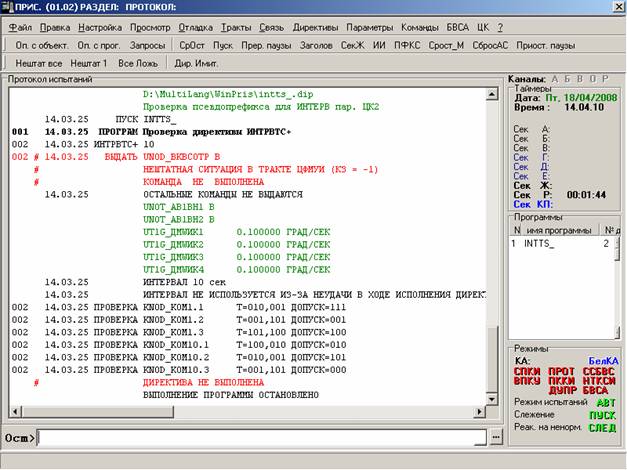627x470 pixels.
Task: Close the ПРИС window
Action: tap(619, 7)
